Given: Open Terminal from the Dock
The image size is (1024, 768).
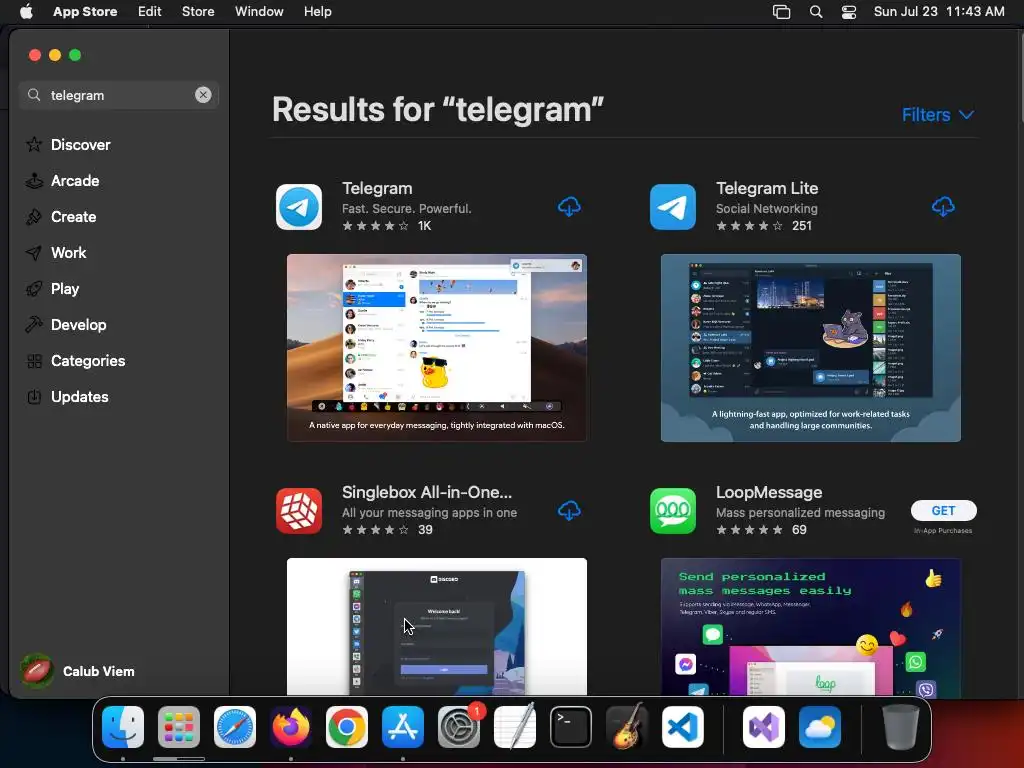Looking at the screenshot, I should pos(571,727).
